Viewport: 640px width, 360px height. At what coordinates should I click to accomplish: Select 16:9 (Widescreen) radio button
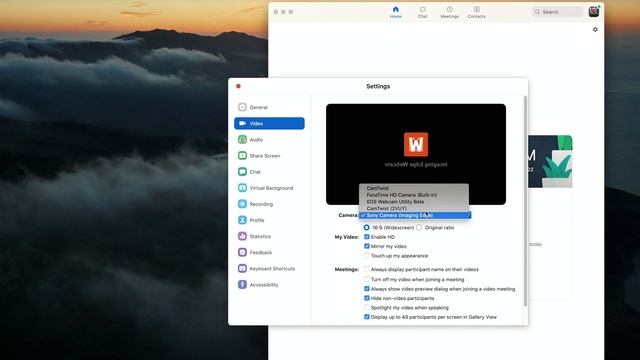367,227
